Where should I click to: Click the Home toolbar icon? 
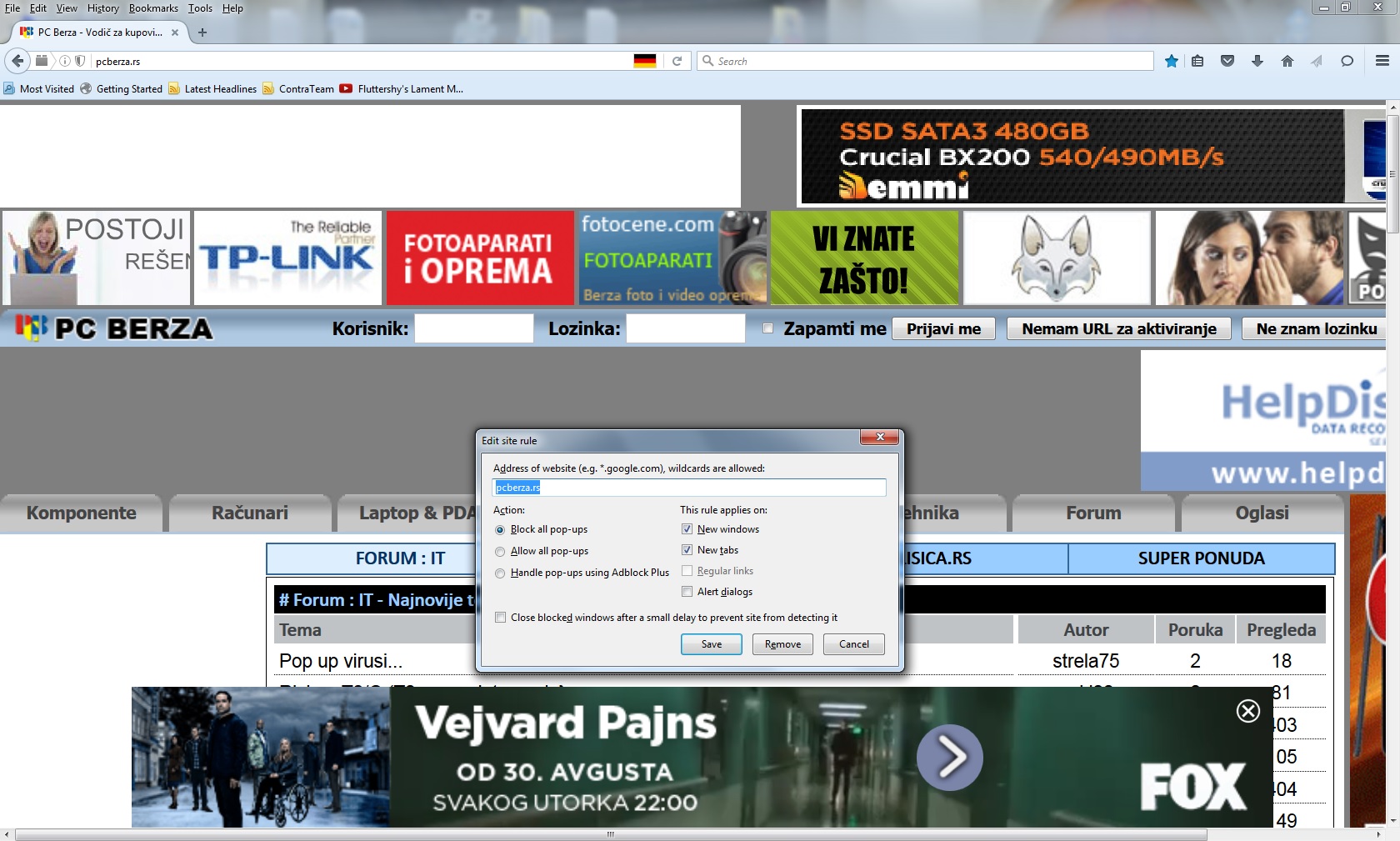(x=1287, y=61)
